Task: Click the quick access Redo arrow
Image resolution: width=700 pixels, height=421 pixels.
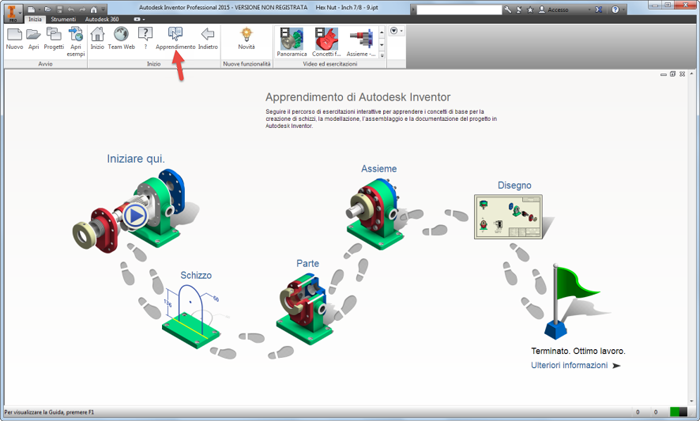Action: [83, 9]
